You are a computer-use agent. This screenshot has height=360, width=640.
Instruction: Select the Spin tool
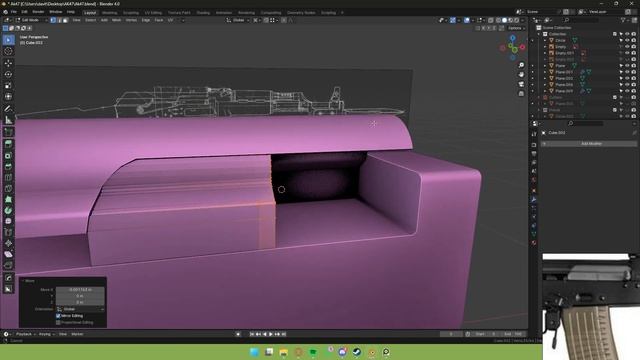pos(8,211)
